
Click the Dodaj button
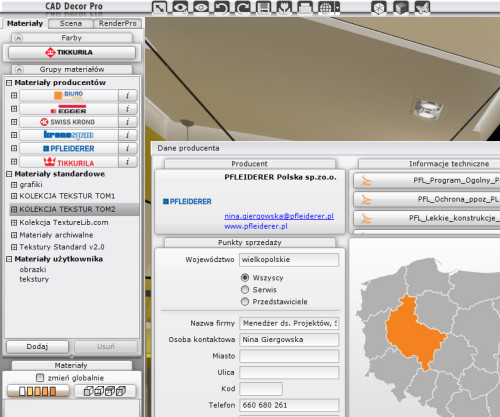(37, 347)
